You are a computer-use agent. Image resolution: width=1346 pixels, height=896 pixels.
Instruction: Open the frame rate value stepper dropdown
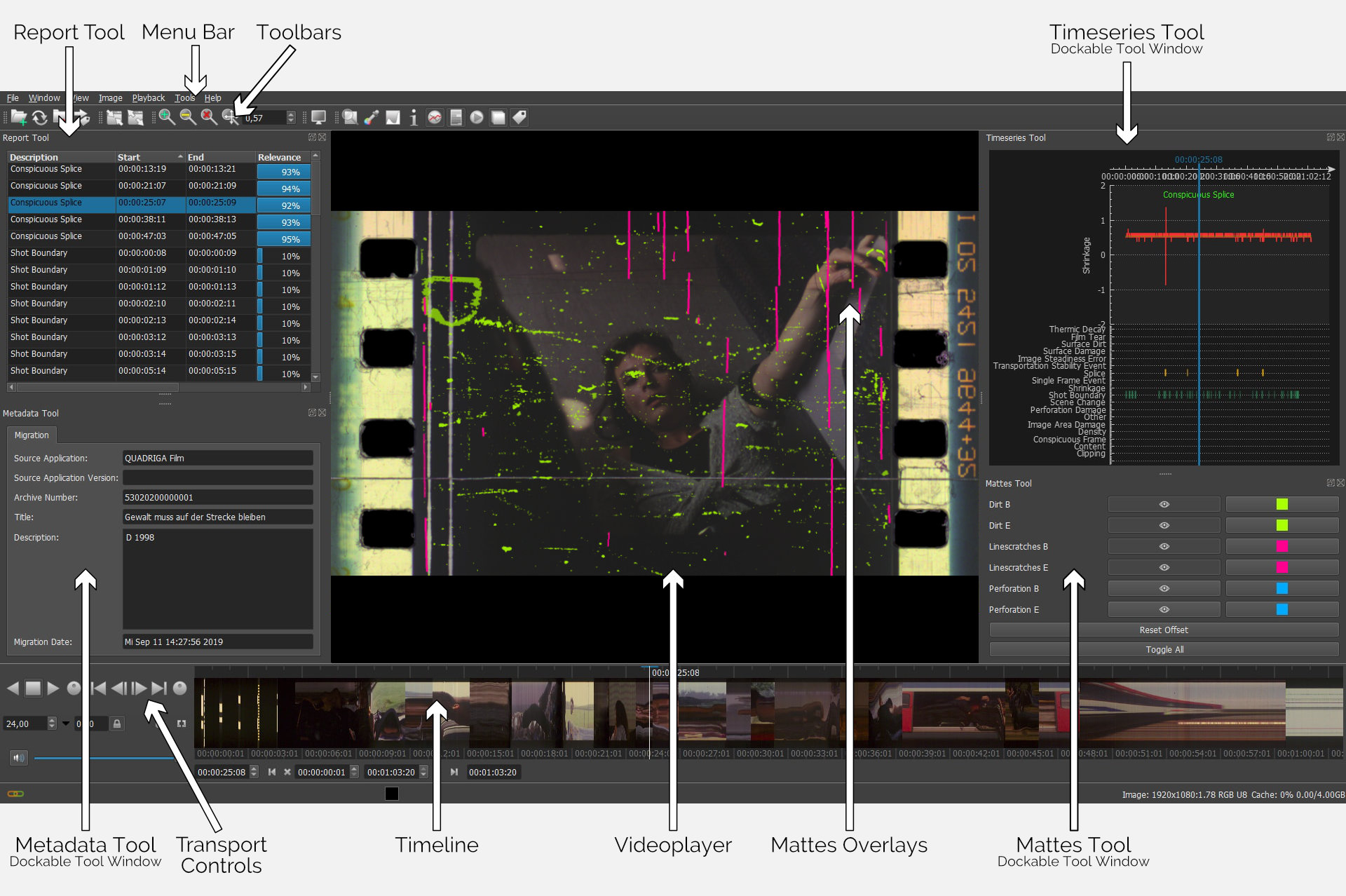click(52, 723)
